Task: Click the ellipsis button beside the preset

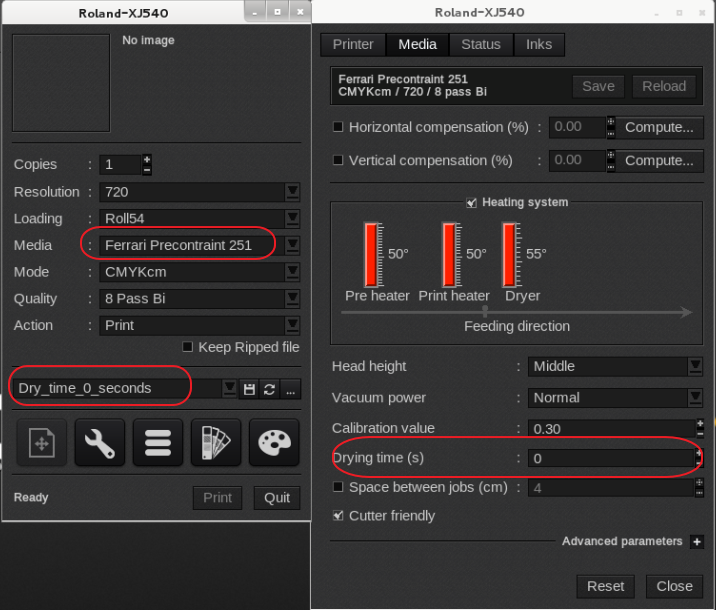Action: tap(291, 389)
